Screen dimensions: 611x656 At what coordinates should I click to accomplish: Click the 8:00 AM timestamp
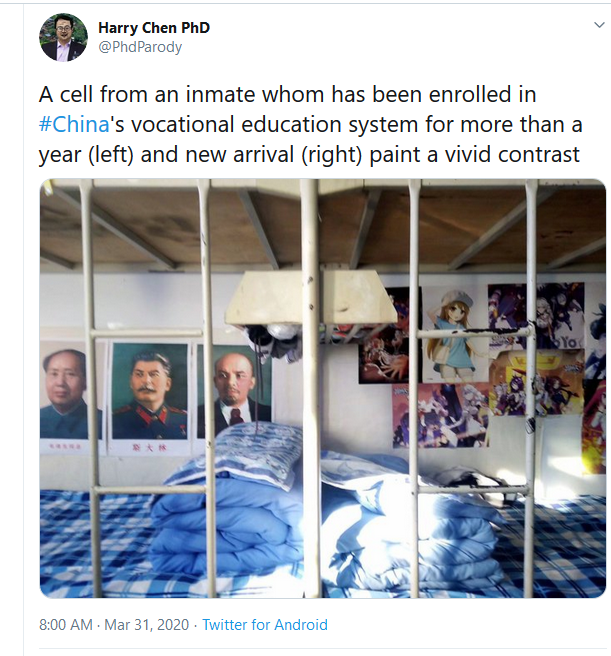coord(66,625)
